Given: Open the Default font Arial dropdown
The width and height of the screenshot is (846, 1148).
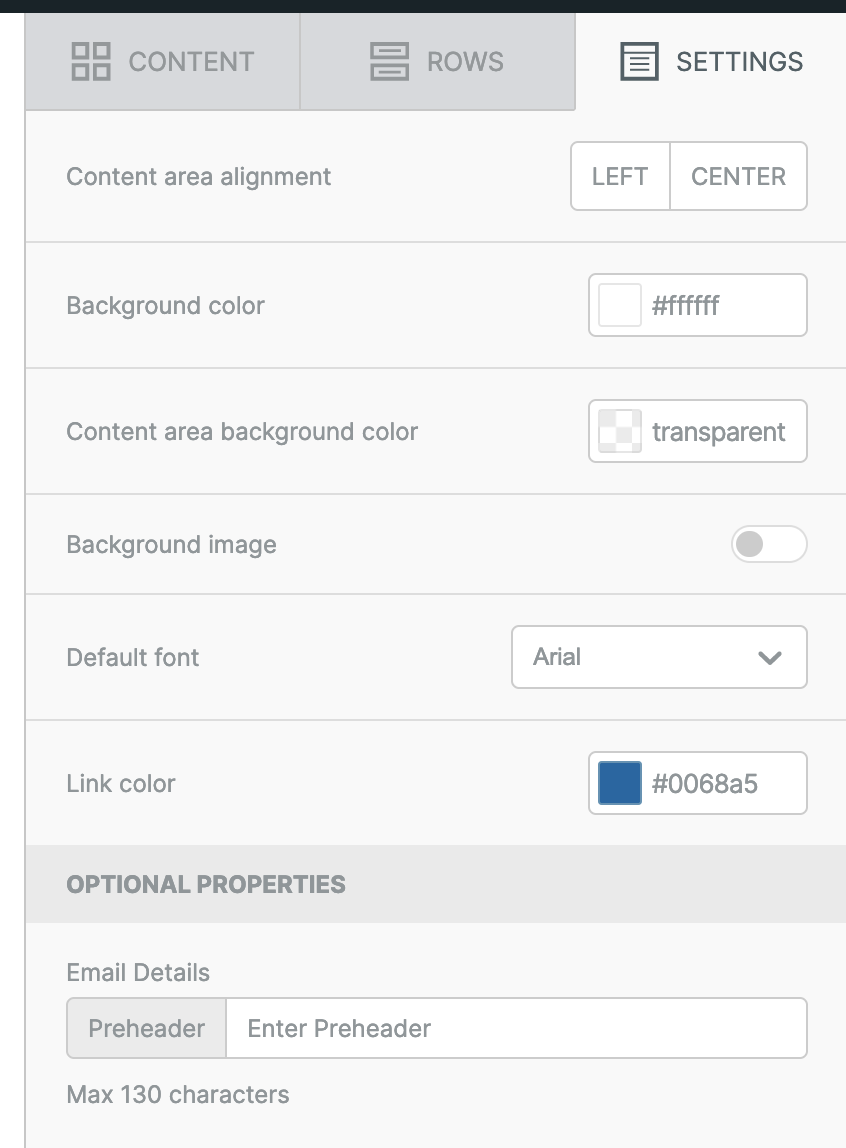Looking at the screenshot, I should pyautogui.click(x=659, y=657).
